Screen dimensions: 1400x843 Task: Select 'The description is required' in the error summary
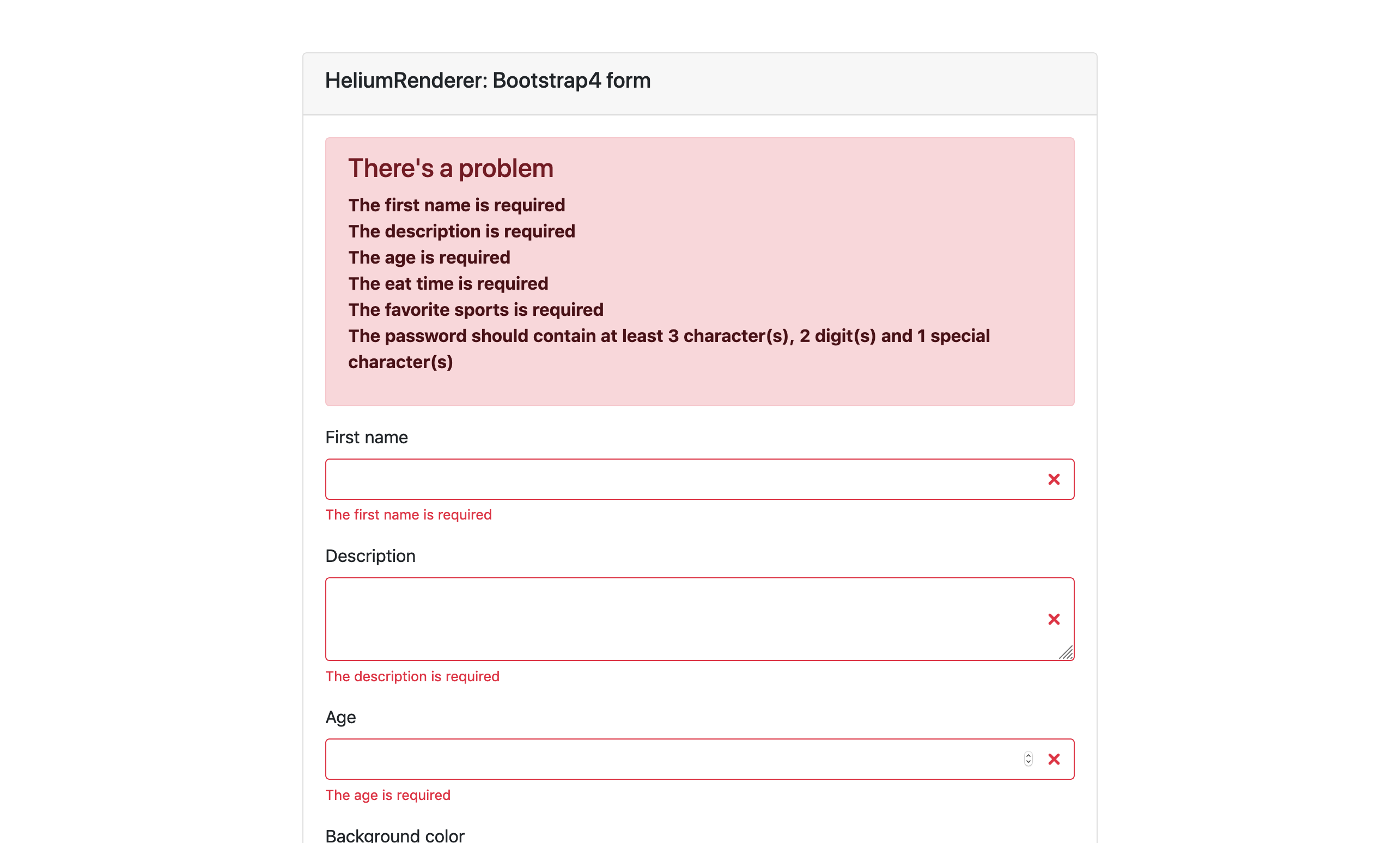point(461,231)
